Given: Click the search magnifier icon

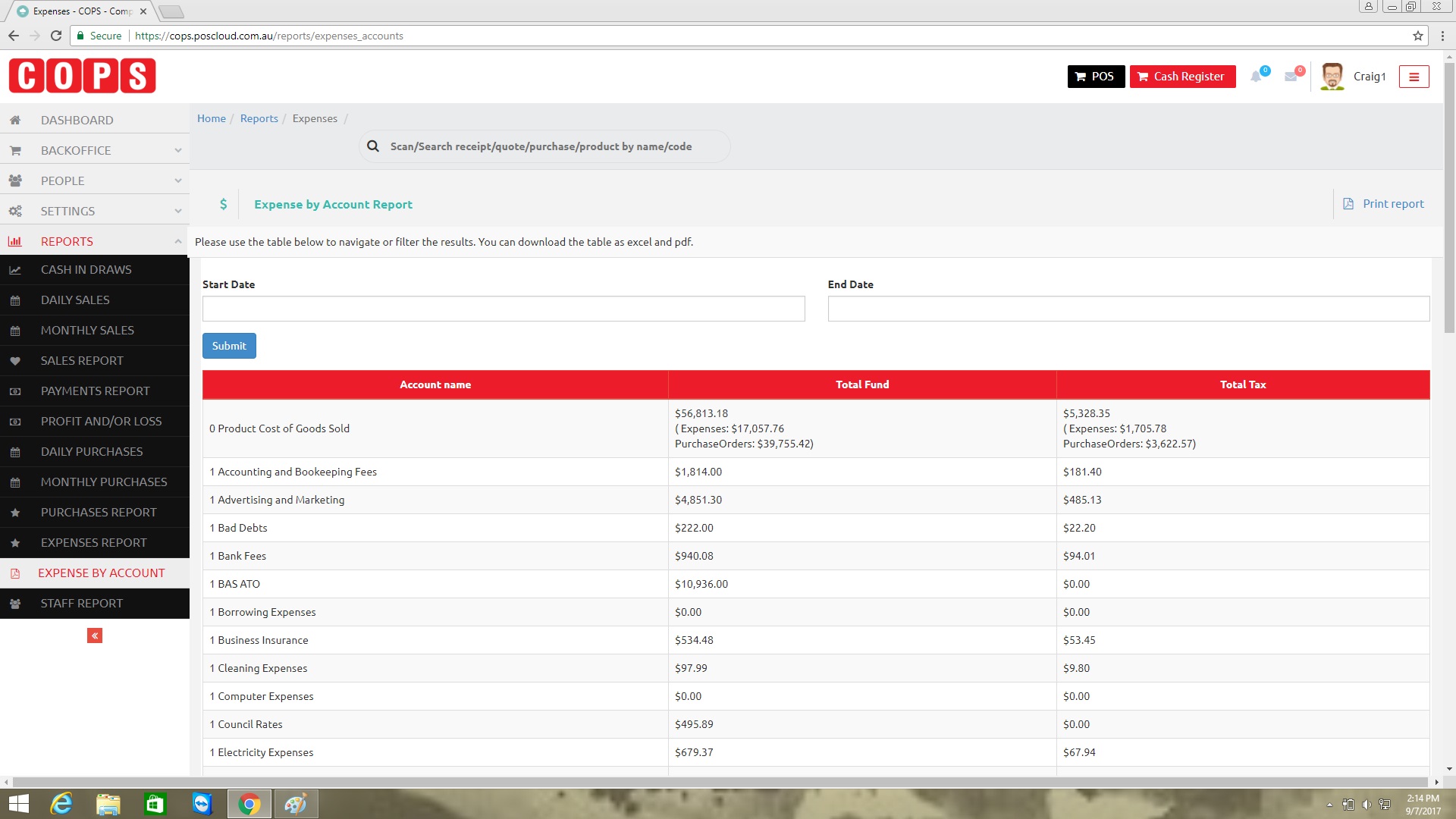Looking at the screenshot, I should pos(373,146).
